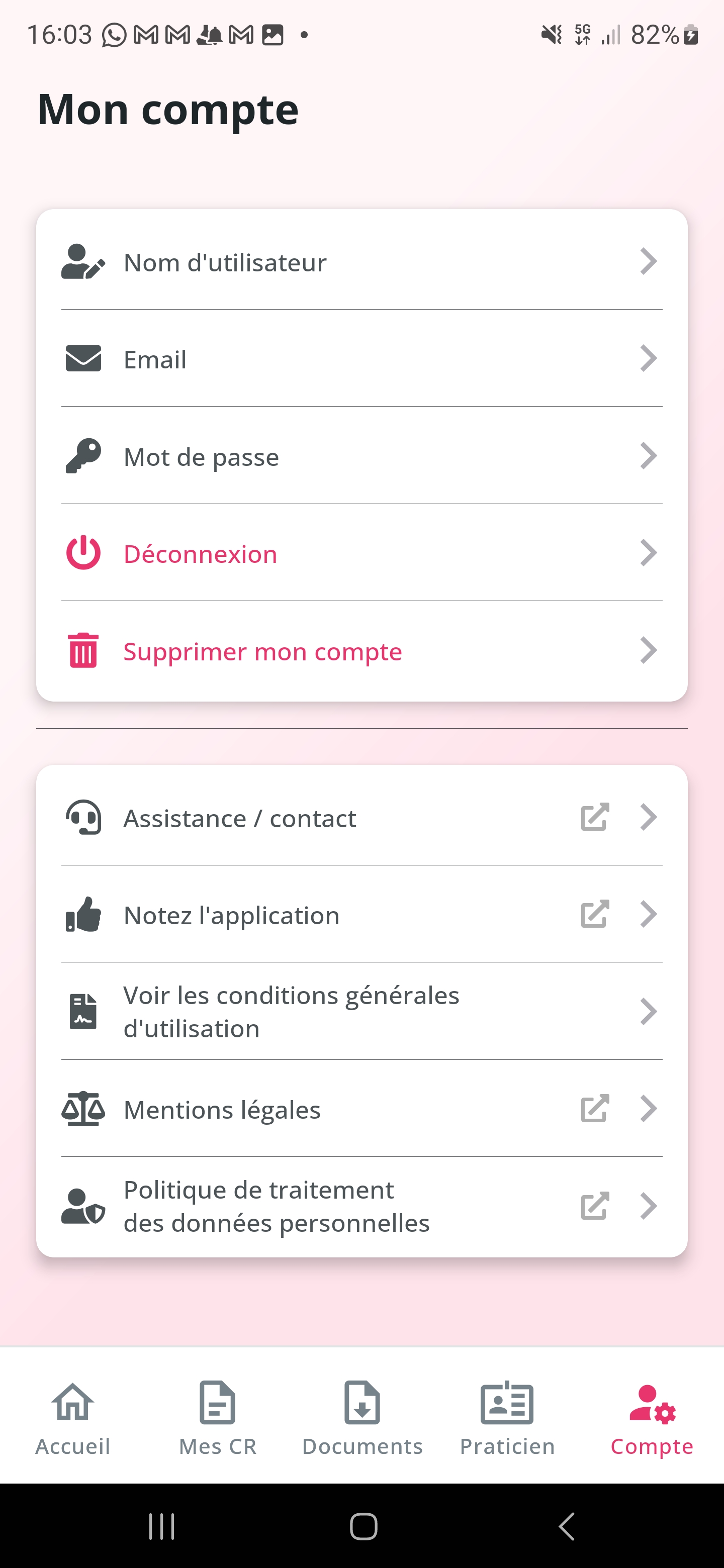This screenshot has width=724, height=1568.
Task: Tap the power icon for Déconnexion
Action: [83, 553]
